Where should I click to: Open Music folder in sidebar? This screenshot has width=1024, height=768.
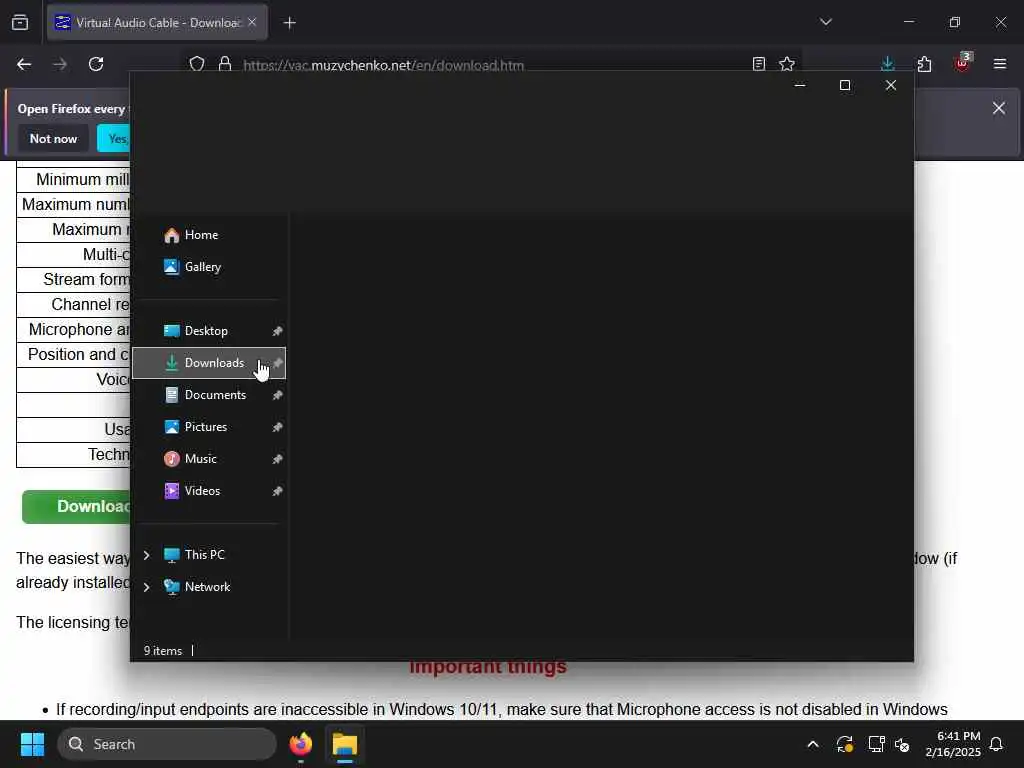(209, 459)
